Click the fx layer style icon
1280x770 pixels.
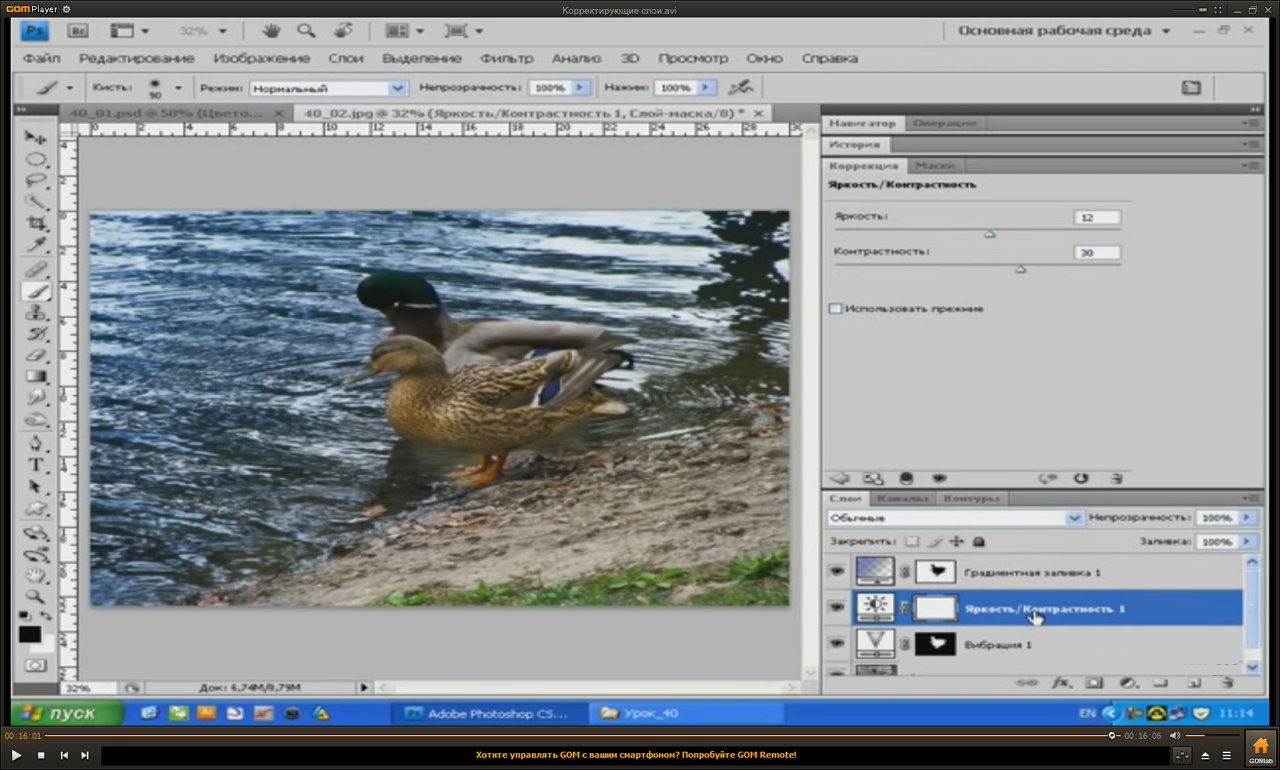tap(1061, 683)
